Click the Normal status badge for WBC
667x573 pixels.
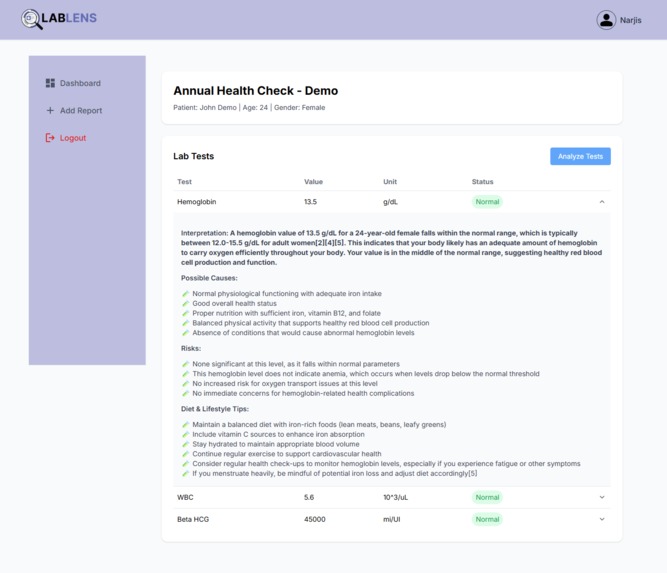pos(487,497)
